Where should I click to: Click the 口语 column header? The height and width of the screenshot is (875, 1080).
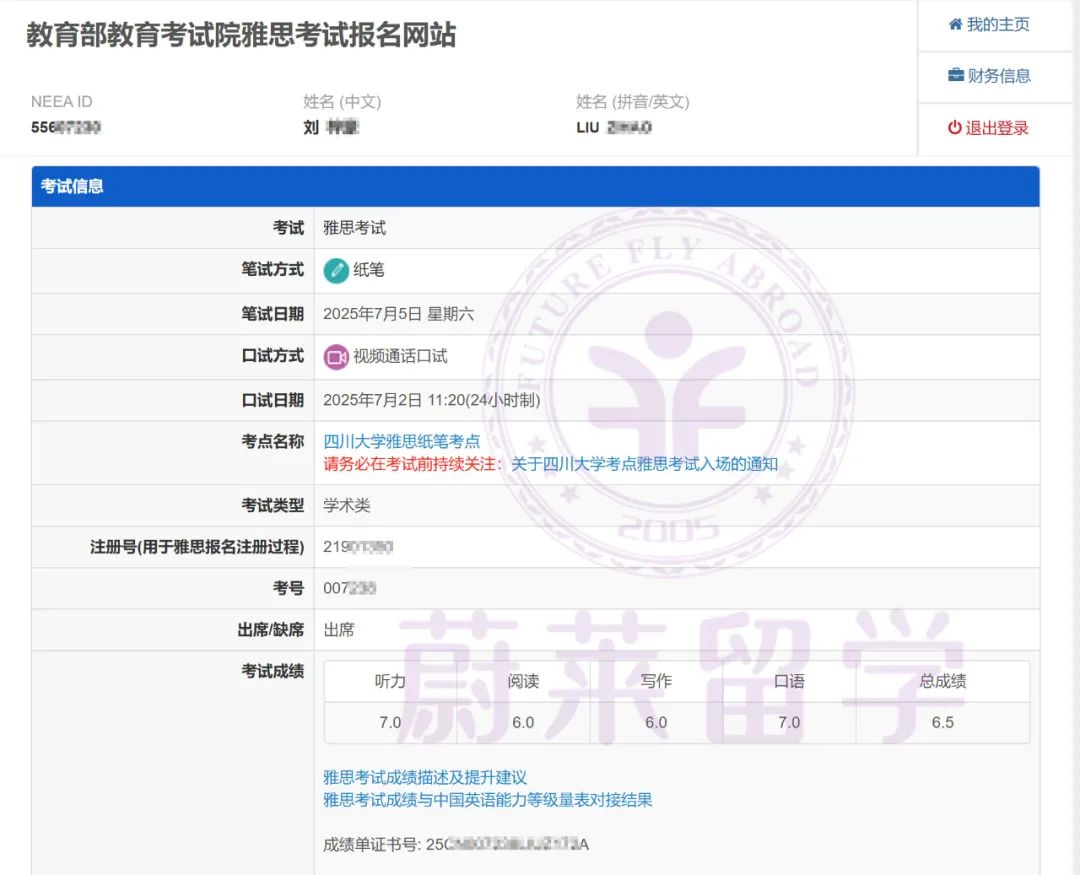point(789,681)
